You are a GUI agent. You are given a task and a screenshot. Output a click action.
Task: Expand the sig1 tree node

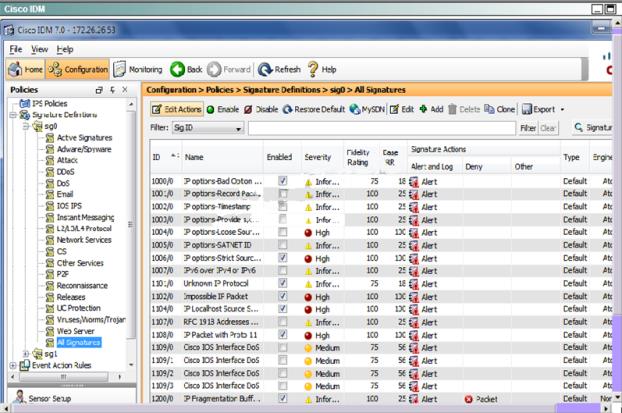25,353
